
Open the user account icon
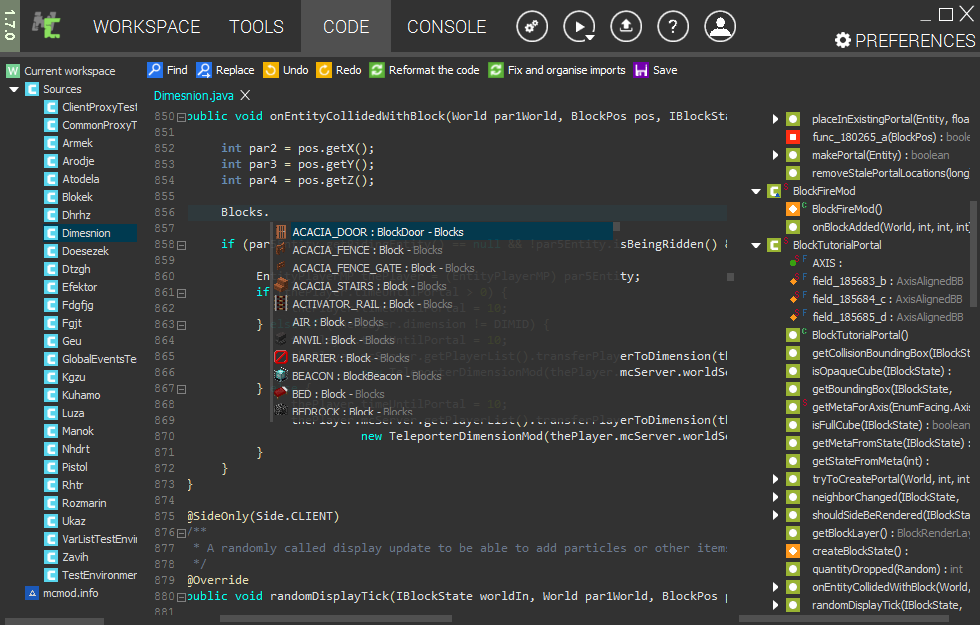pos(720,27)
